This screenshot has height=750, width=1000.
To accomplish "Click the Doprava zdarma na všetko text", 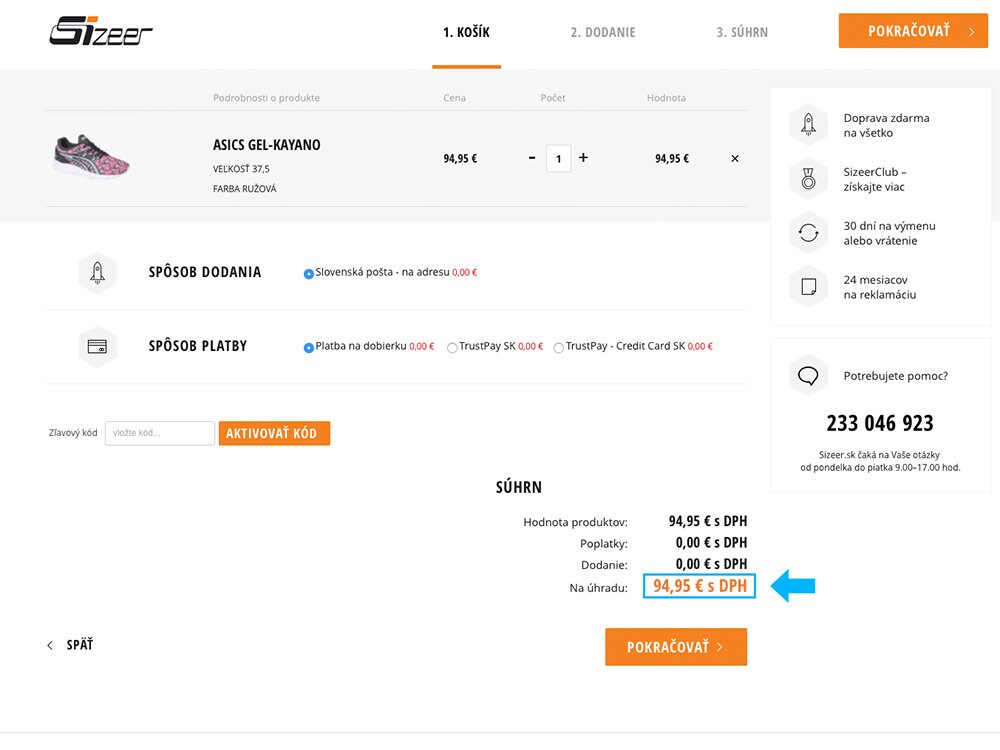I will click(886, 126).
